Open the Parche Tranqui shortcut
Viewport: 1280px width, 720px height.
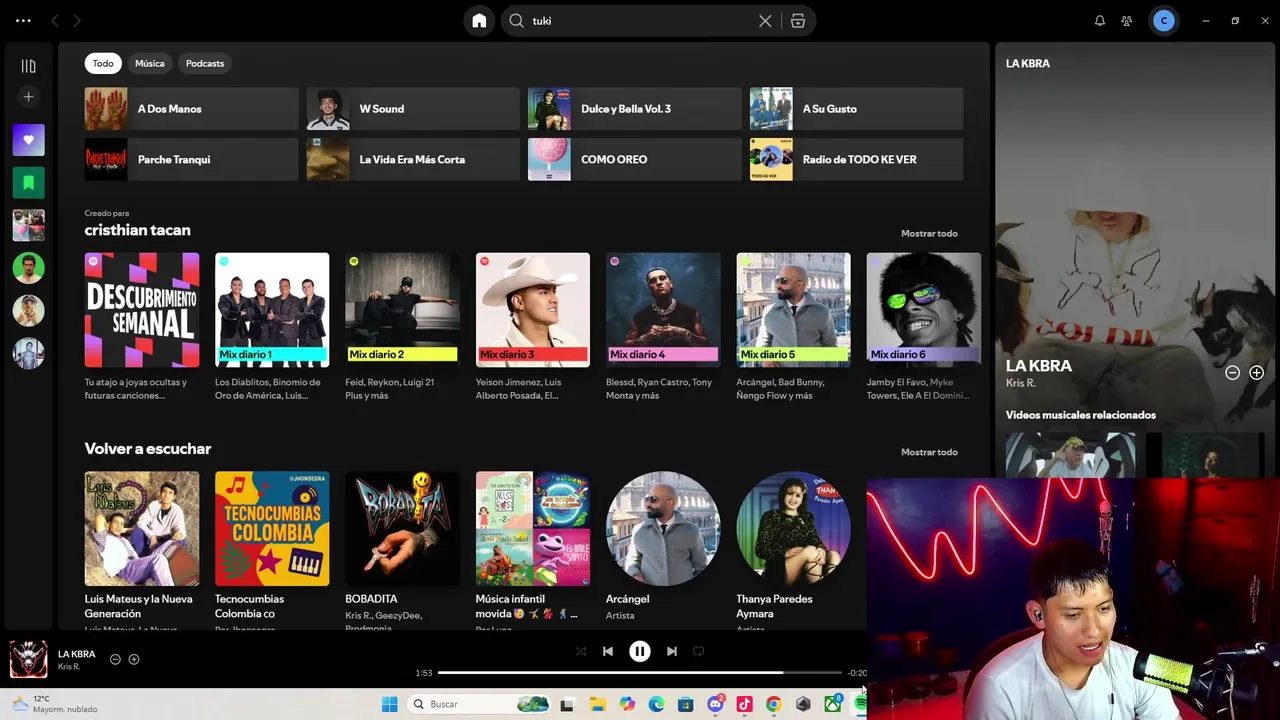192,159
